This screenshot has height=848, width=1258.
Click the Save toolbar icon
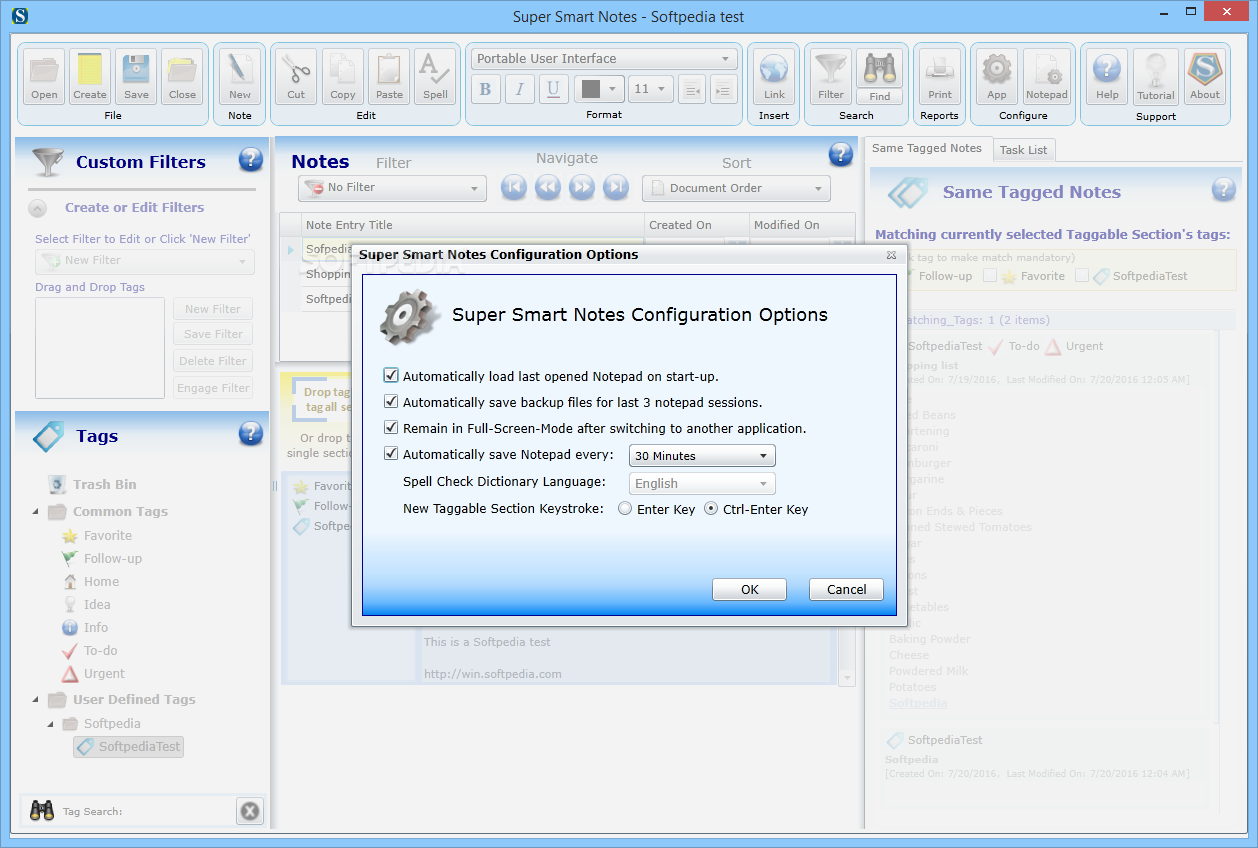pos(136,77)
